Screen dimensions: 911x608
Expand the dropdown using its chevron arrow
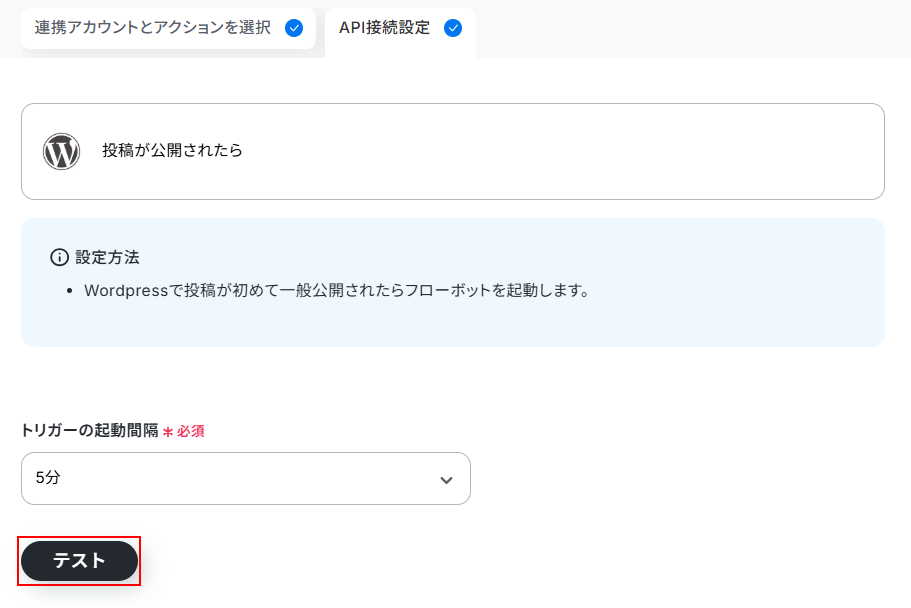(x=446, y=479)
